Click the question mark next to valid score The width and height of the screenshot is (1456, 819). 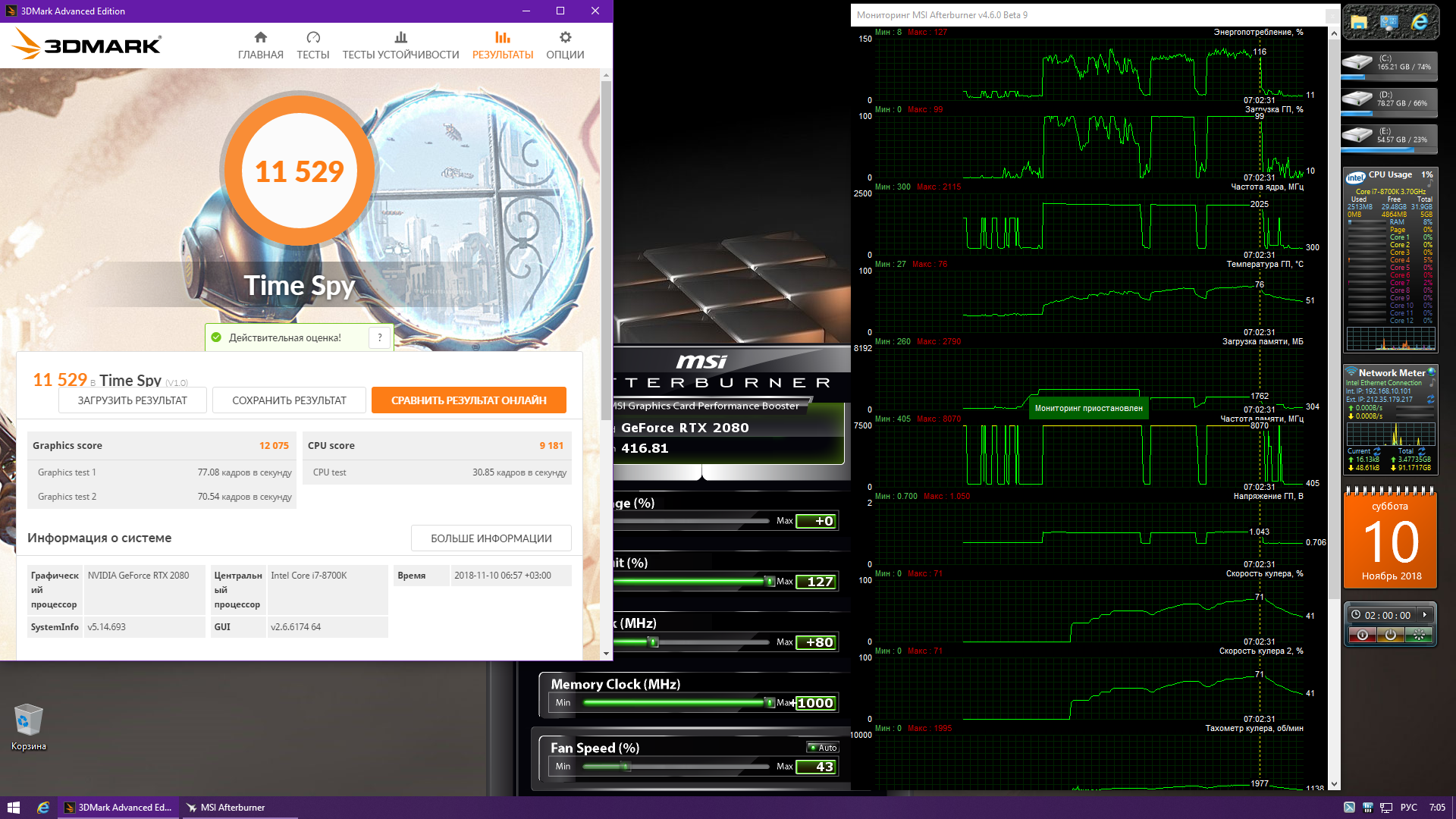[380, 337]
